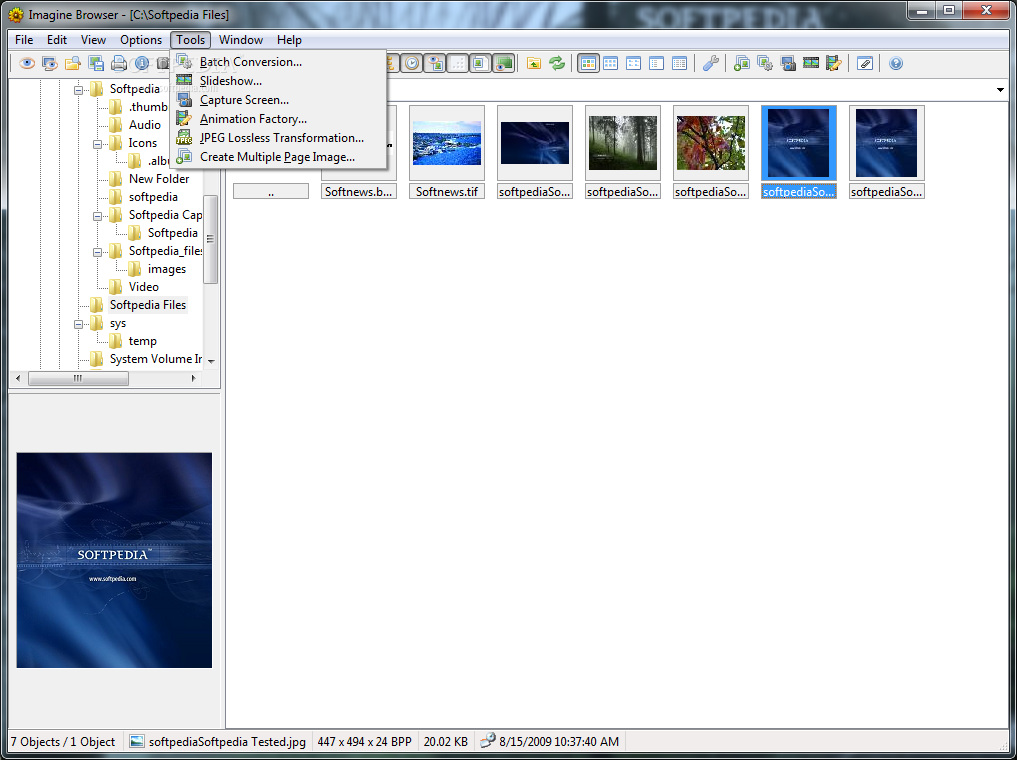Switch to details view mode
Viewport: 1017px width, 760px height.
pos(679,64)
